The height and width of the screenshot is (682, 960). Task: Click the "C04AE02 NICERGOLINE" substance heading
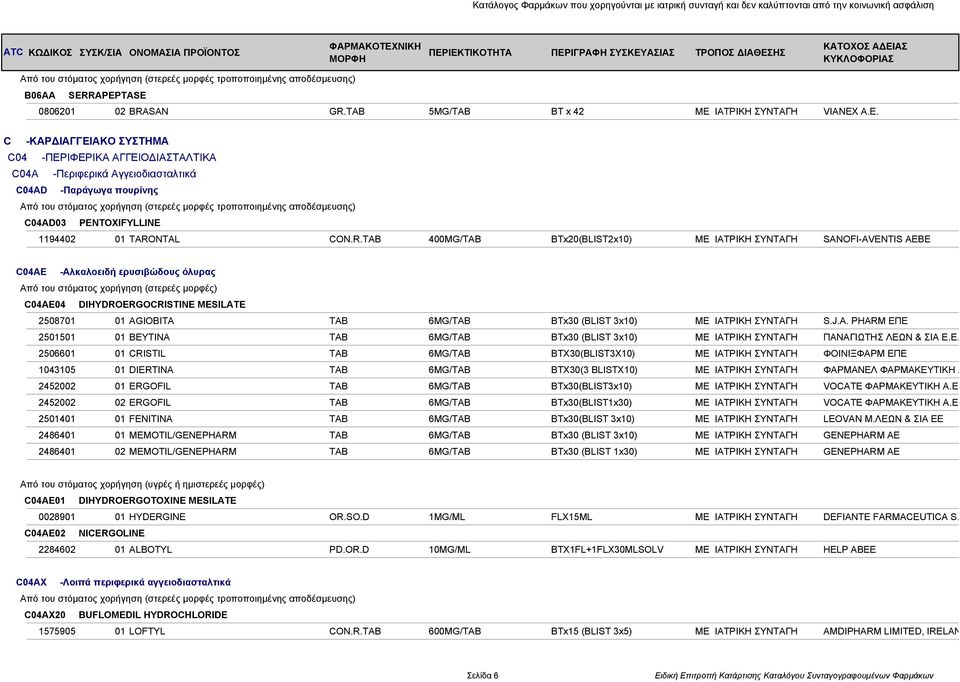pyautogui.click(x=84, y=533)
